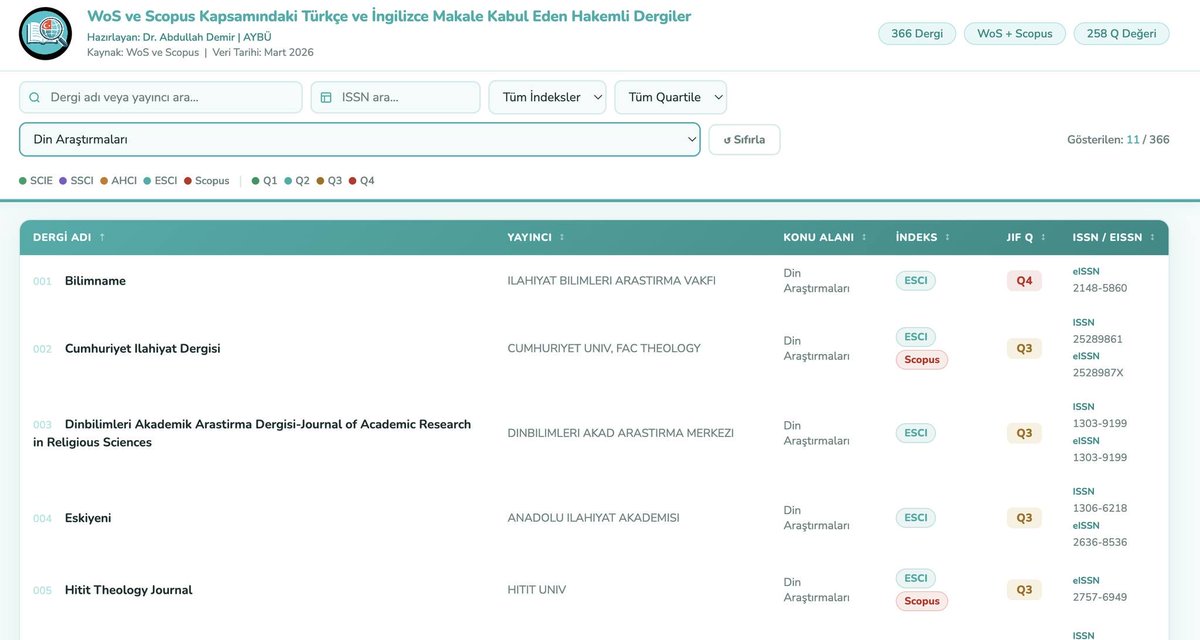Click the Sıfırla reset button
The width and height of the screenshot is (1200, 640).
click(x=744, y=139)
